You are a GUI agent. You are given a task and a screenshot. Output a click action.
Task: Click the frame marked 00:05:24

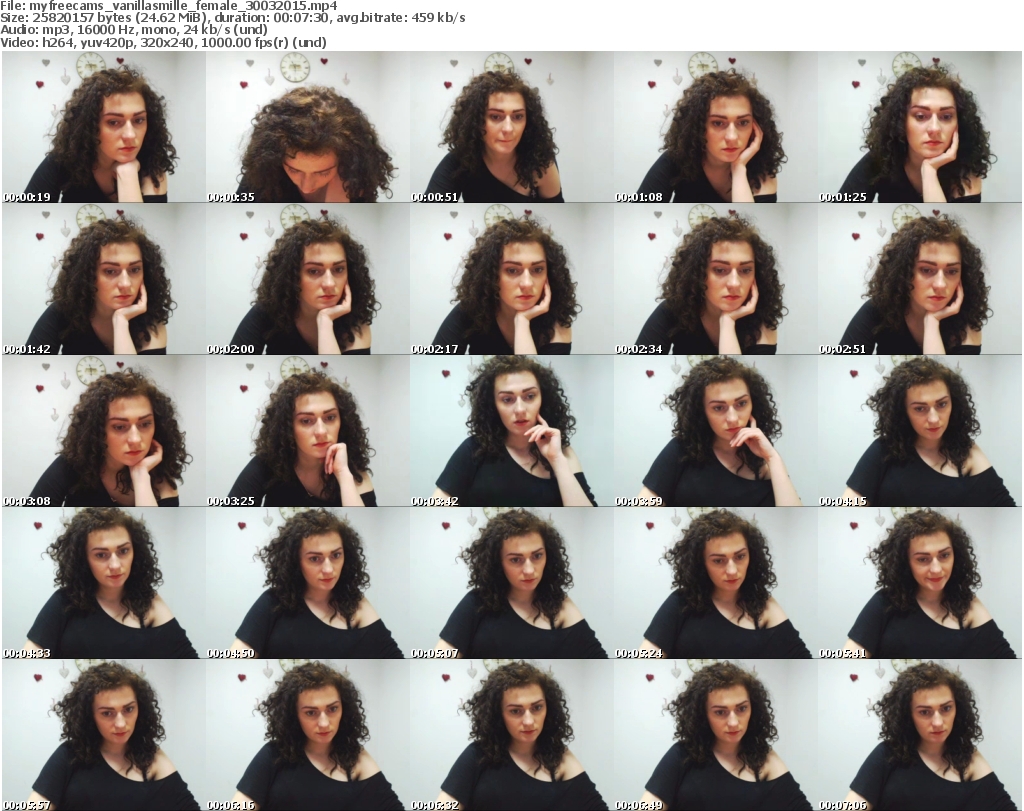pos(716,583)
